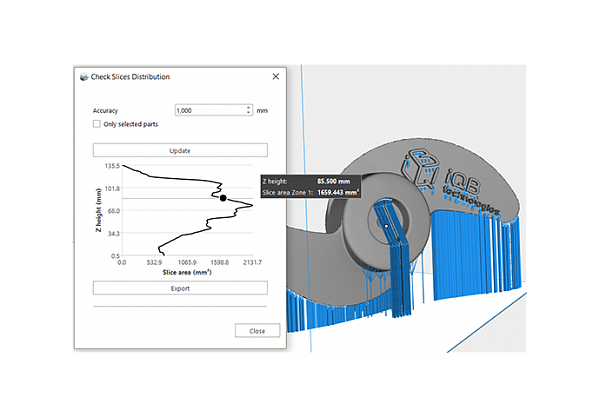Viewport: 600px width, 417px height.
Task: Select the black dot marker on the chart
Action: [223, 198]
